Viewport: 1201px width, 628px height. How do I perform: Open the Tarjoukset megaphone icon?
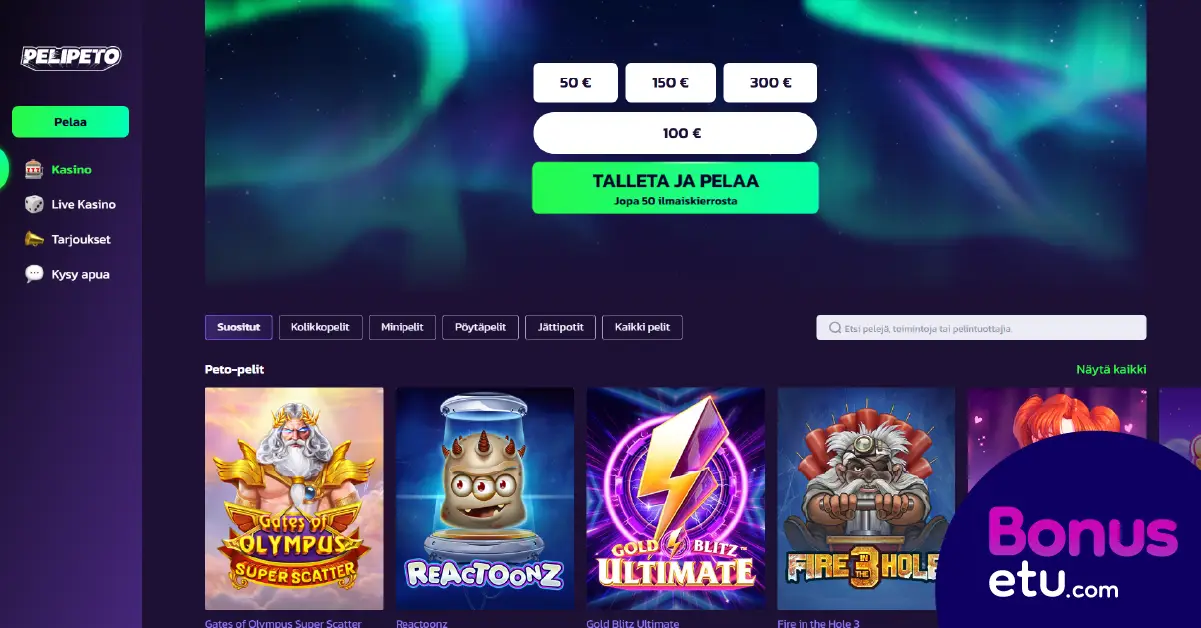click(x=34, y=239)
